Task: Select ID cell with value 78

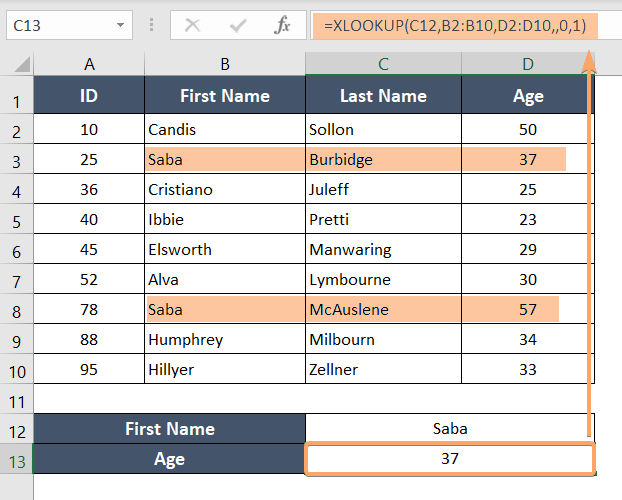Action: tap(89, 309)
